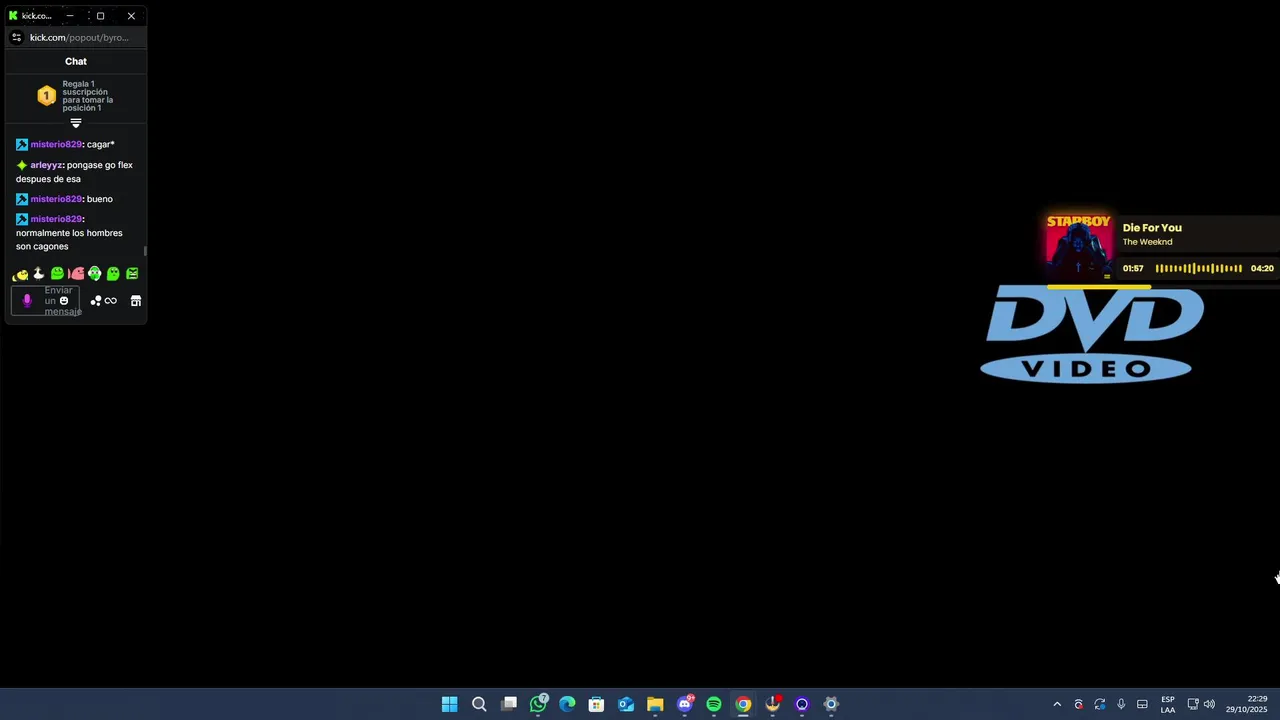Select the third green blob emote

click(x=57, y=274)
